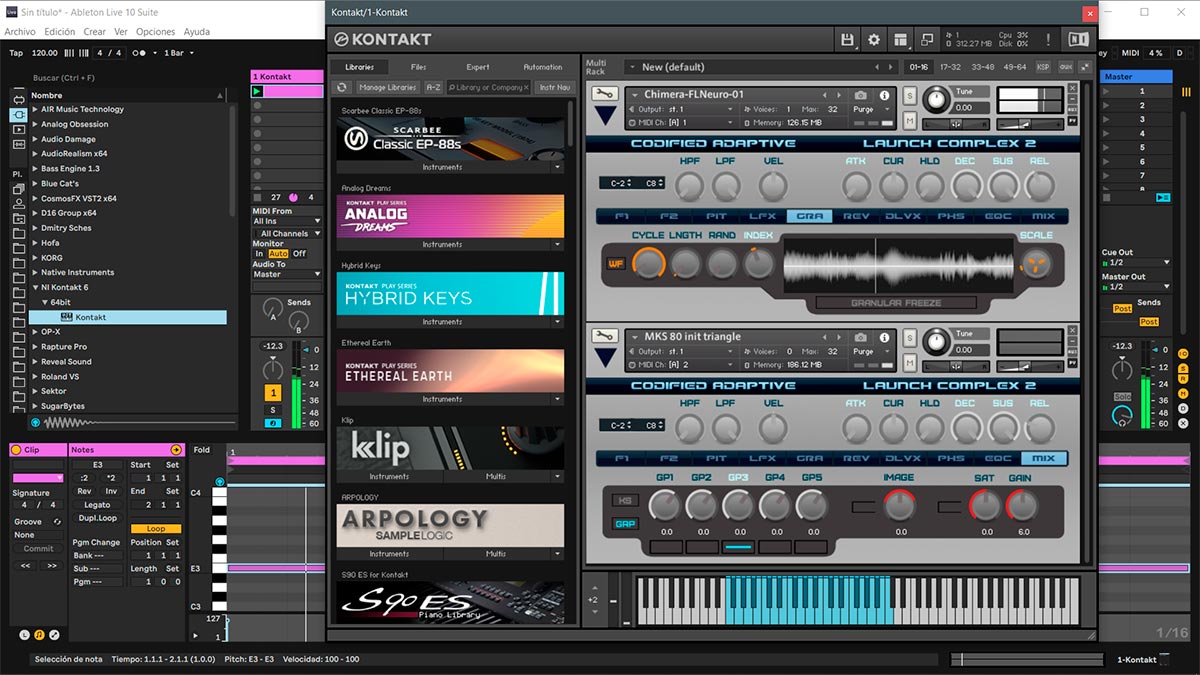
Task: Expand the KORG folder in browser
Action: (x=36, y=257)
